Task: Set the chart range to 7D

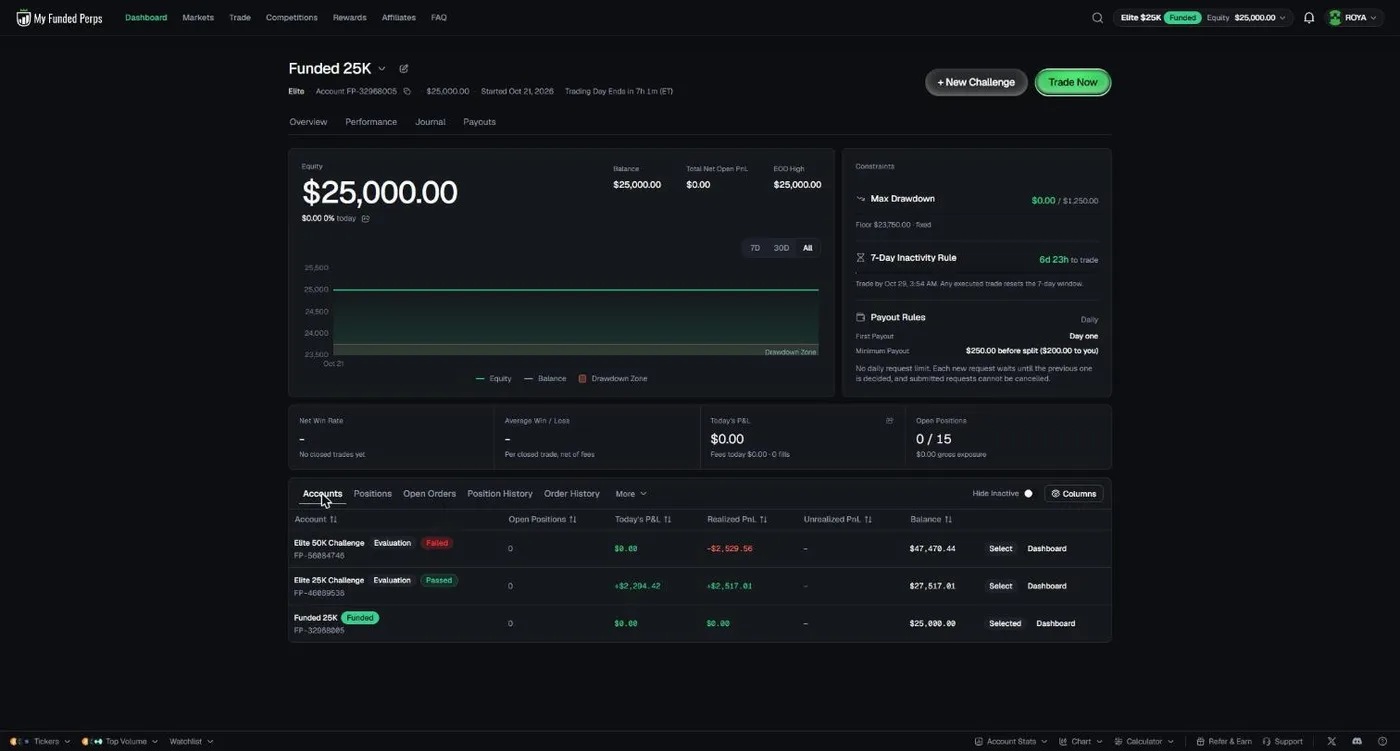Action: click(x=755, y=248)
